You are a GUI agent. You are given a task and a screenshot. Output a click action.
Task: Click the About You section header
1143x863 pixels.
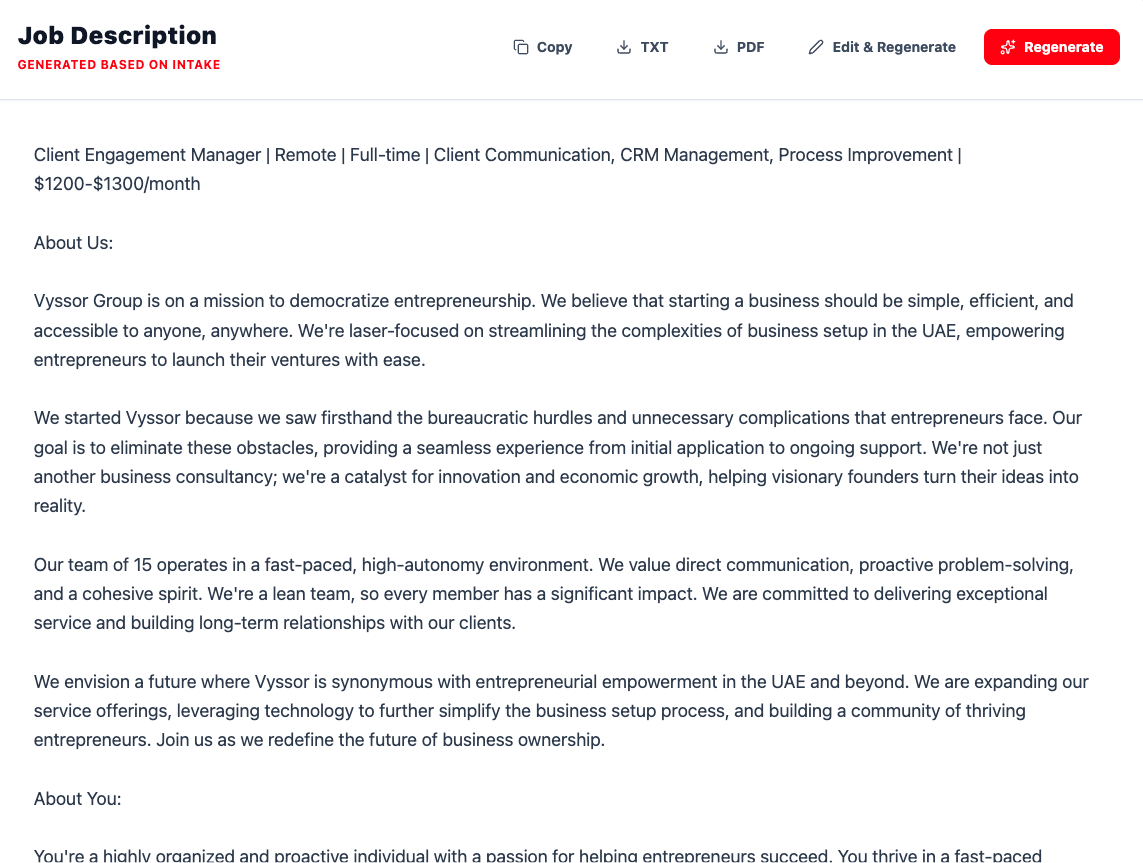pyautogui.click(x=77, y=798)
